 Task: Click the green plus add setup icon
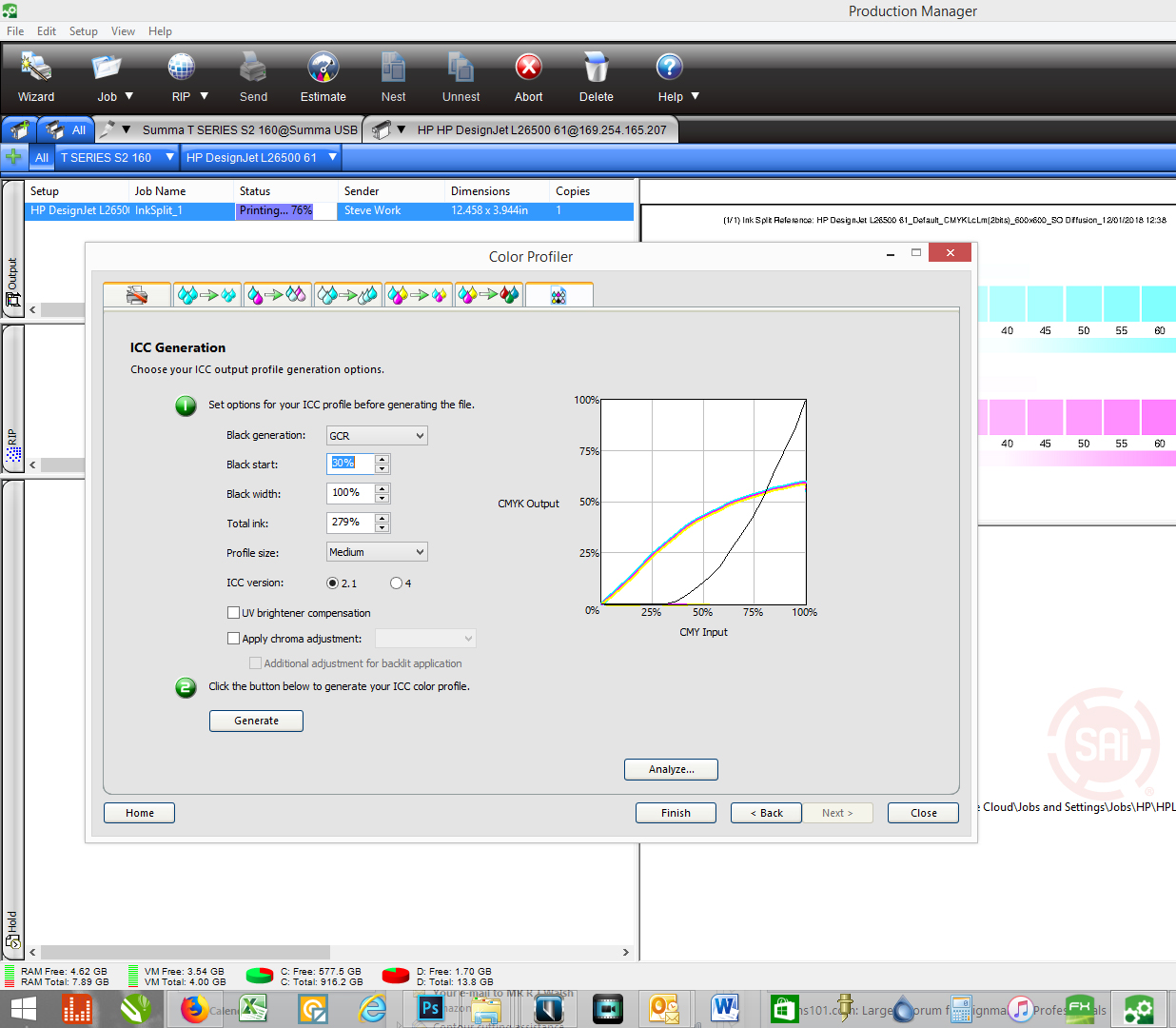pos(13,156)
